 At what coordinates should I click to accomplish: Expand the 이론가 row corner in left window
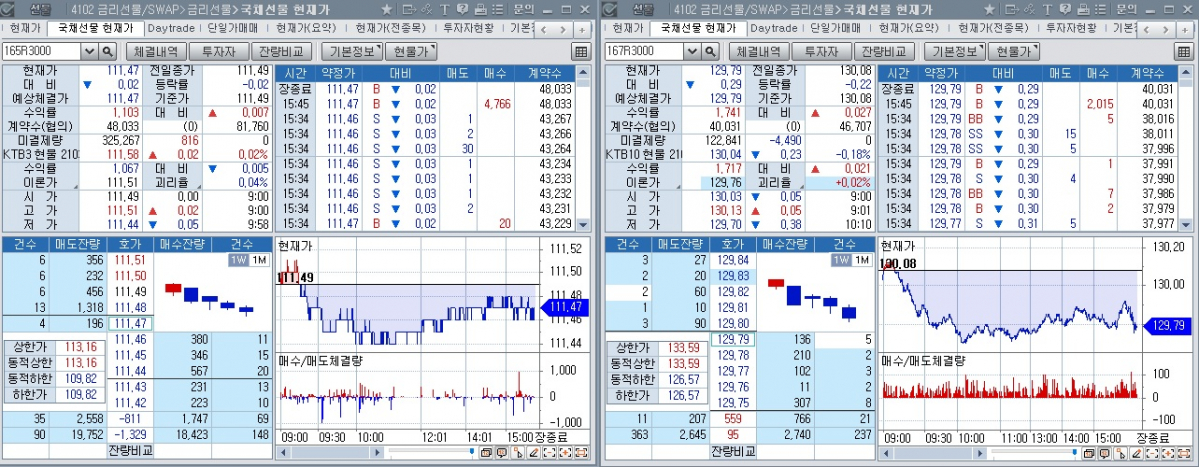point(75,187)
